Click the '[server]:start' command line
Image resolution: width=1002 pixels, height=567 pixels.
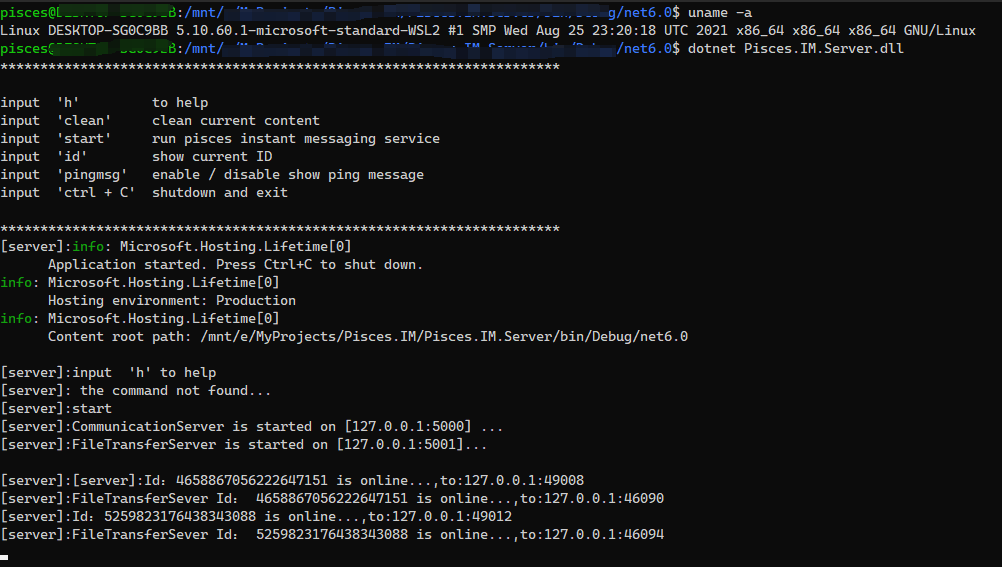point(56,408)
